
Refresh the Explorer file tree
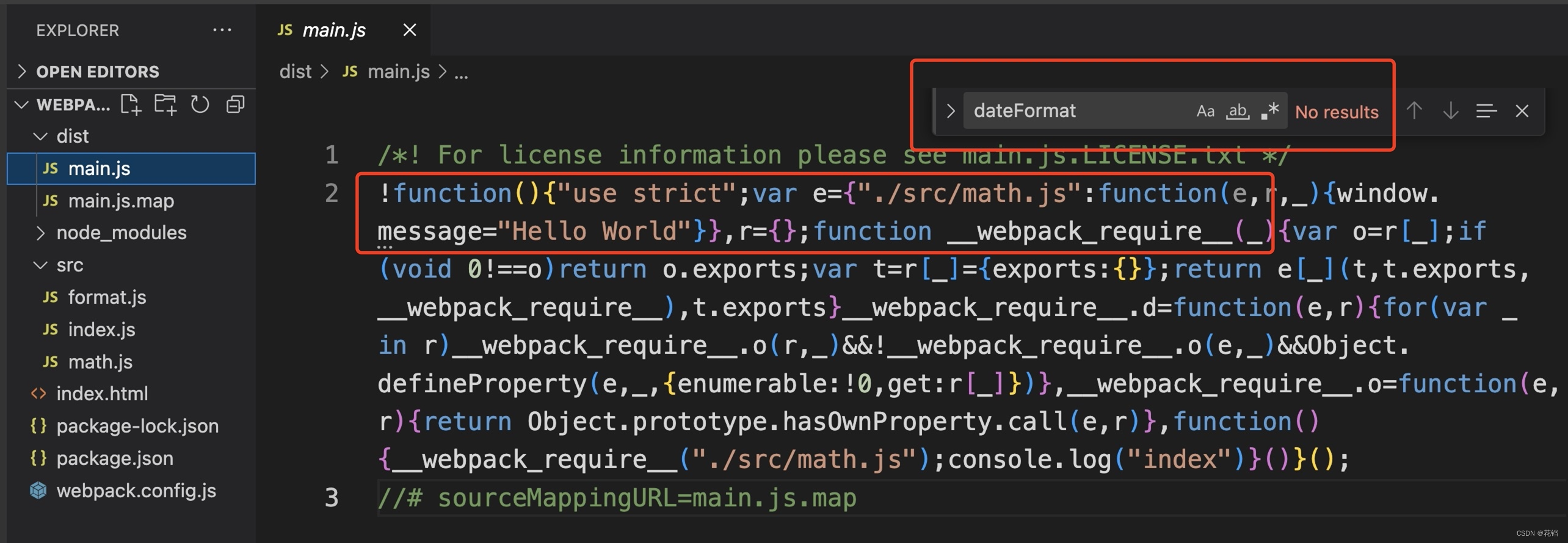click(x=200, y=104)
